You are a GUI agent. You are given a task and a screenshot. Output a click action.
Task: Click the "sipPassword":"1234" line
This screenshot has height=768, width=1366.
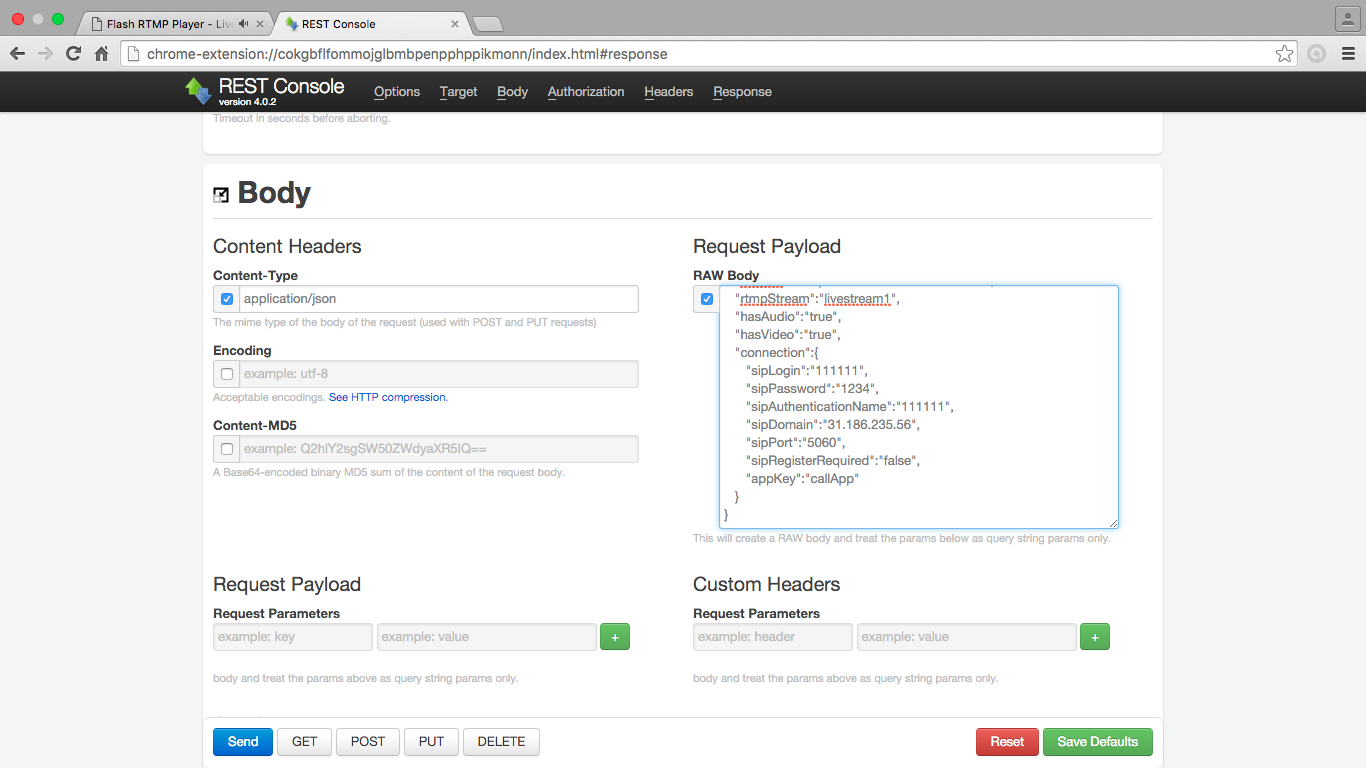(811, 389)
